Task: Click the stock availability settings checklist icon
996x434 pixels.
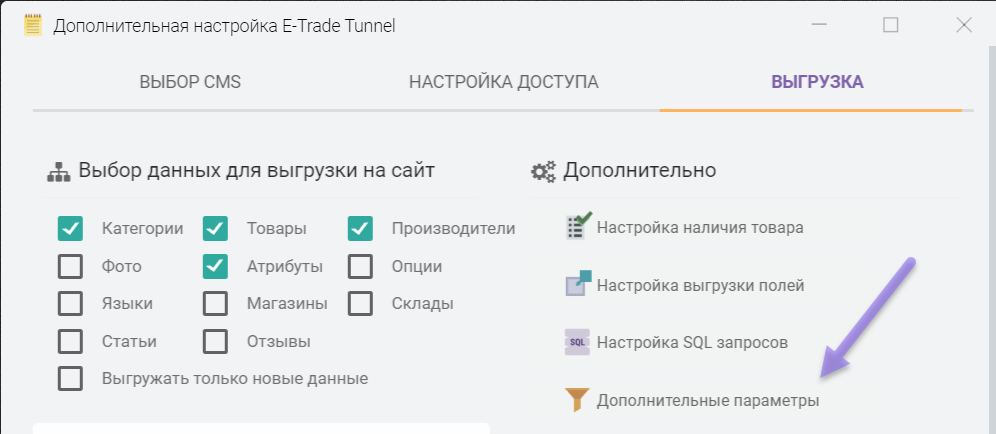Action: (x=578, y=227)
